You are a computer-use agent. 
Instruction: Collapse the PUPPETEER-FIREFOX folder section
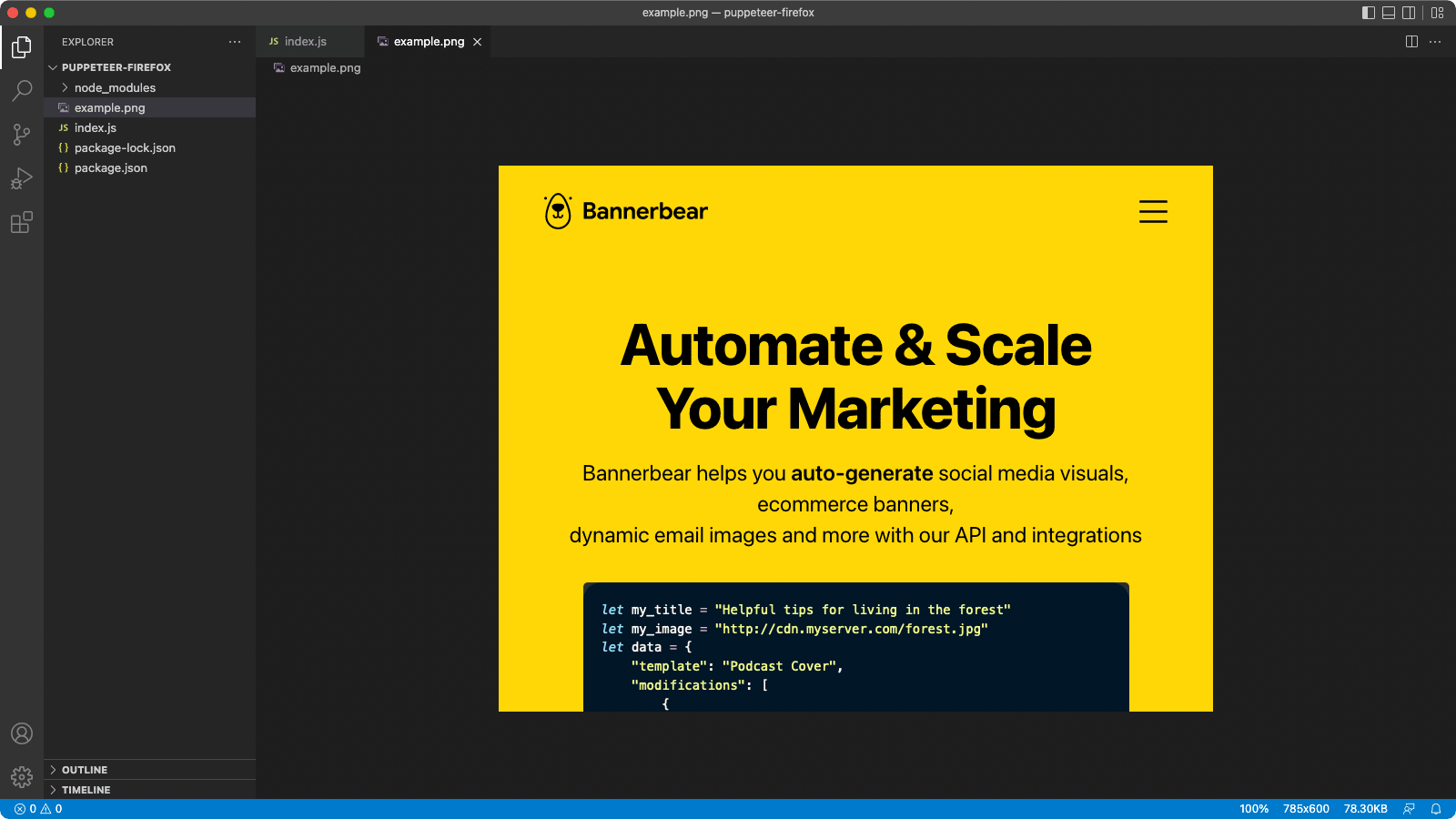pos(149,67)
